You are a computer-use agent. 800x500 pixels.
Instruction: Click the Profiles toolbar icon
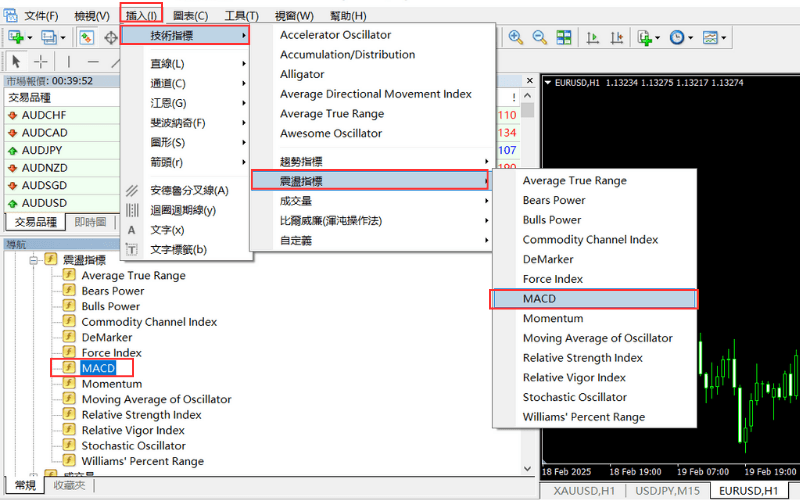click(x=49, y=37)
